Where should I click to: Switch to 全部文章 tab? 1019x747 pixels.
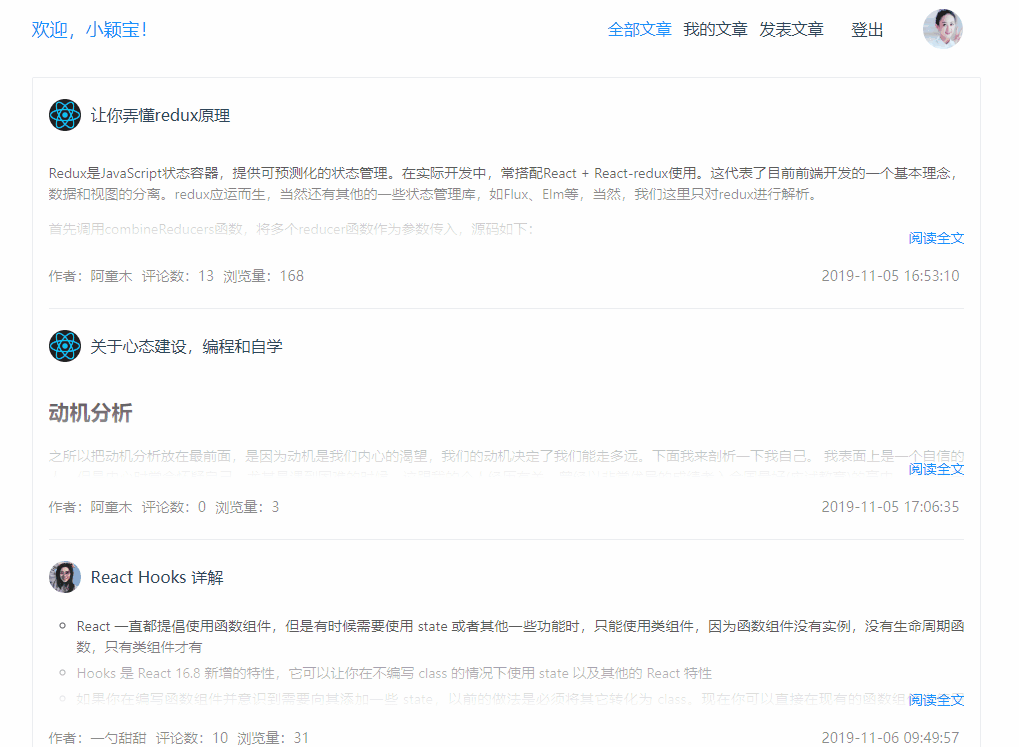point(639,29)
